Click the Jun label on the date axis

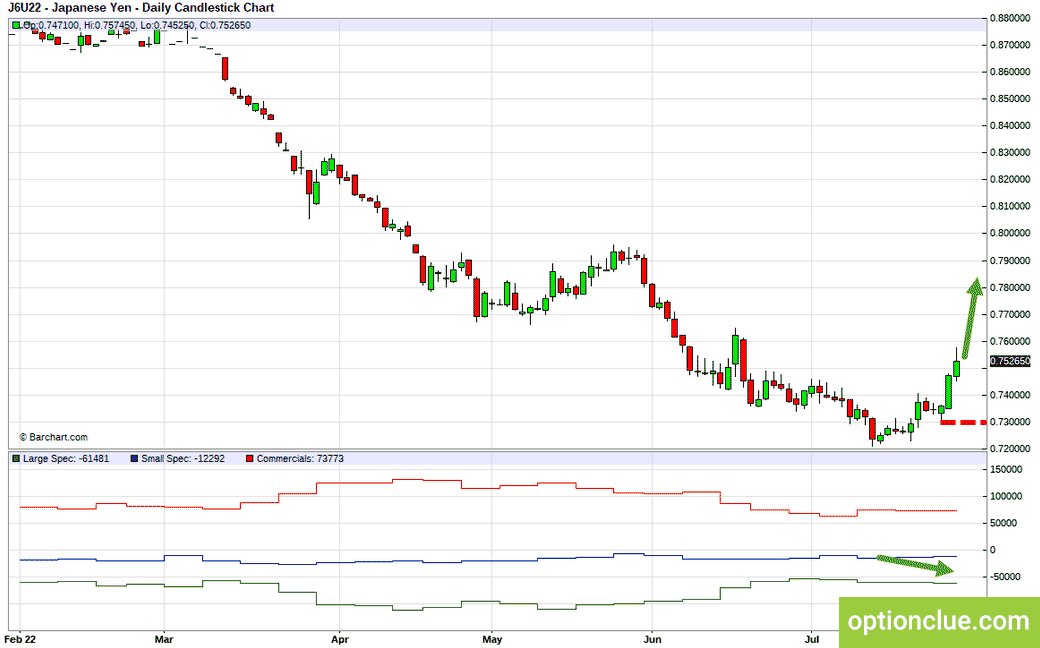coord(652,639)
